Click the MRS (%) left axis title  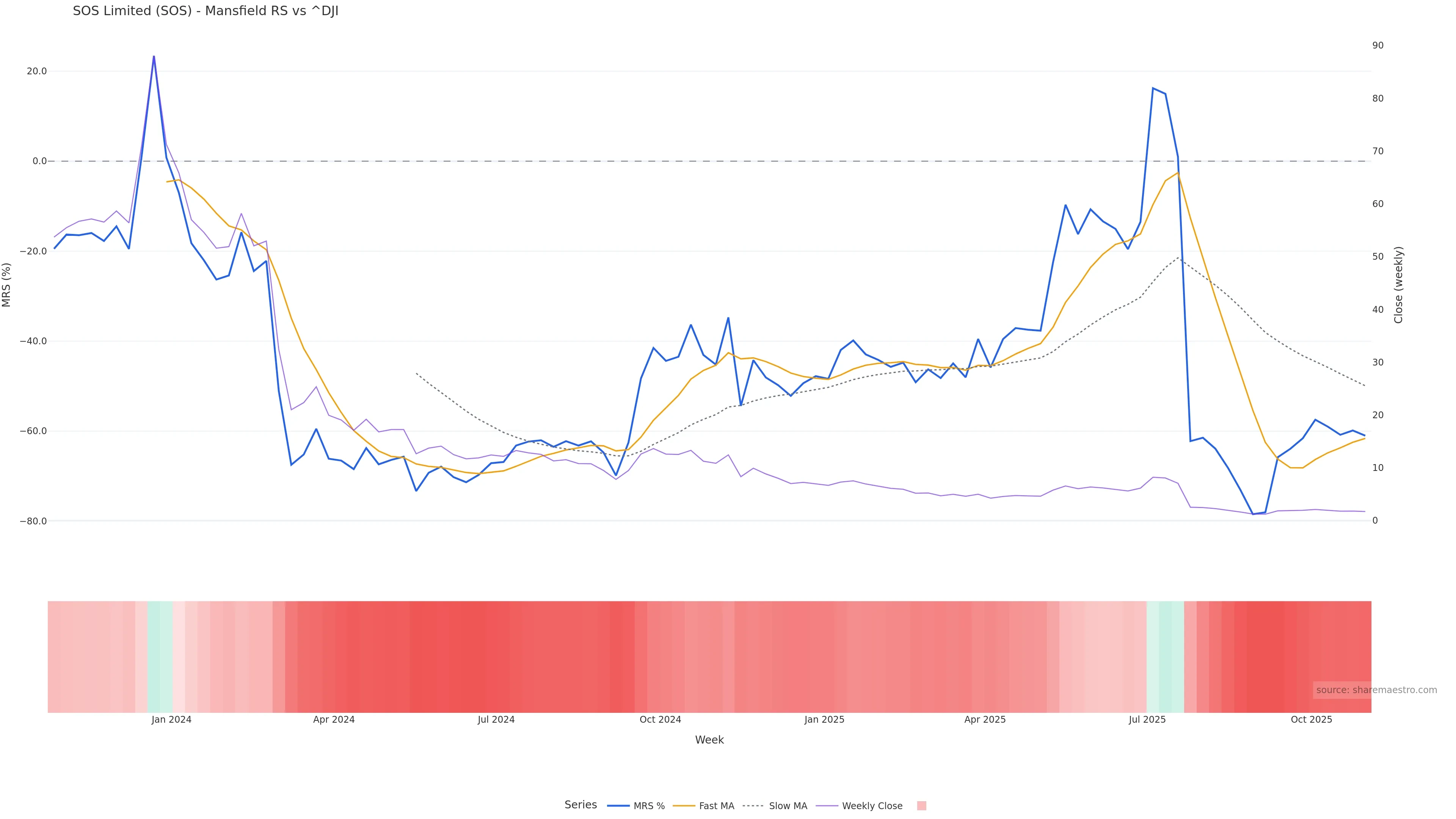[x=7, y=285]
